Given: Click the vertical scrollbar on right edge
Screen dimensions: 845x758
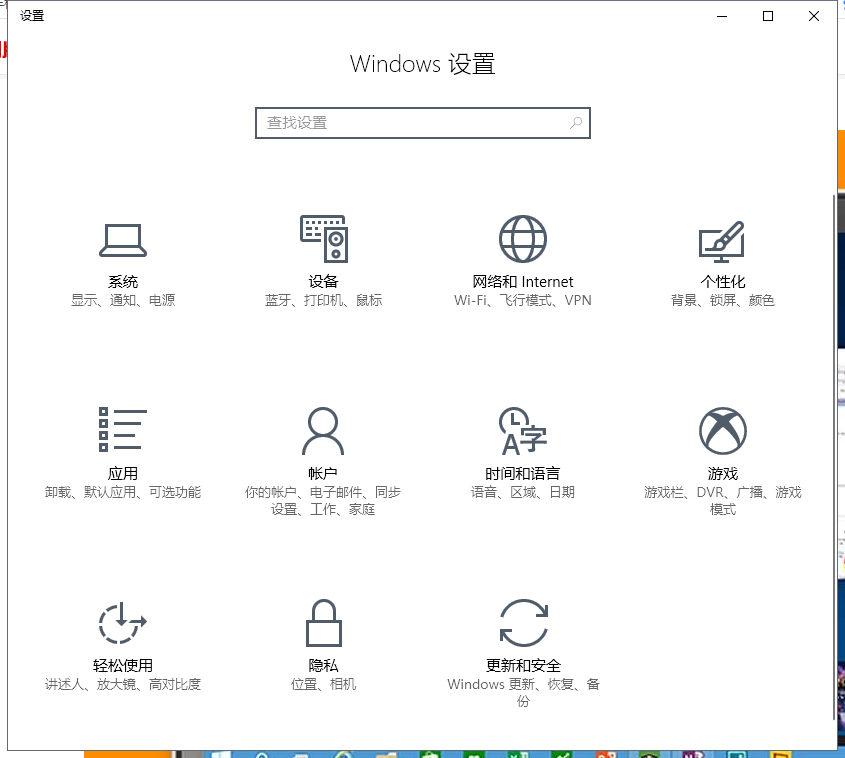Looking at the screenshot, I should [x=833, y=450].
